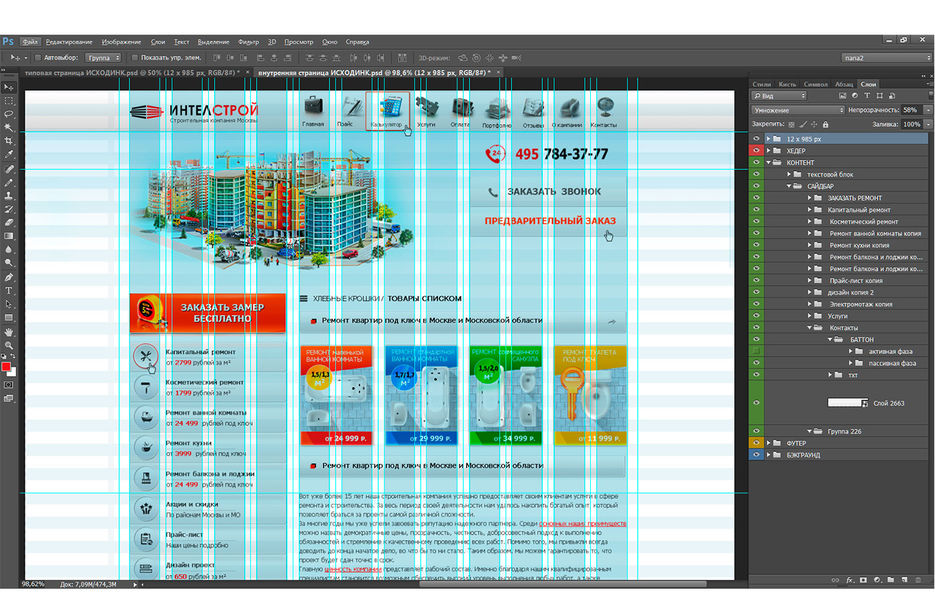Viewport: 935px width, 604px height.
Task: Filter layers by adjustment layers icon
Action: [x=854, y=95]
